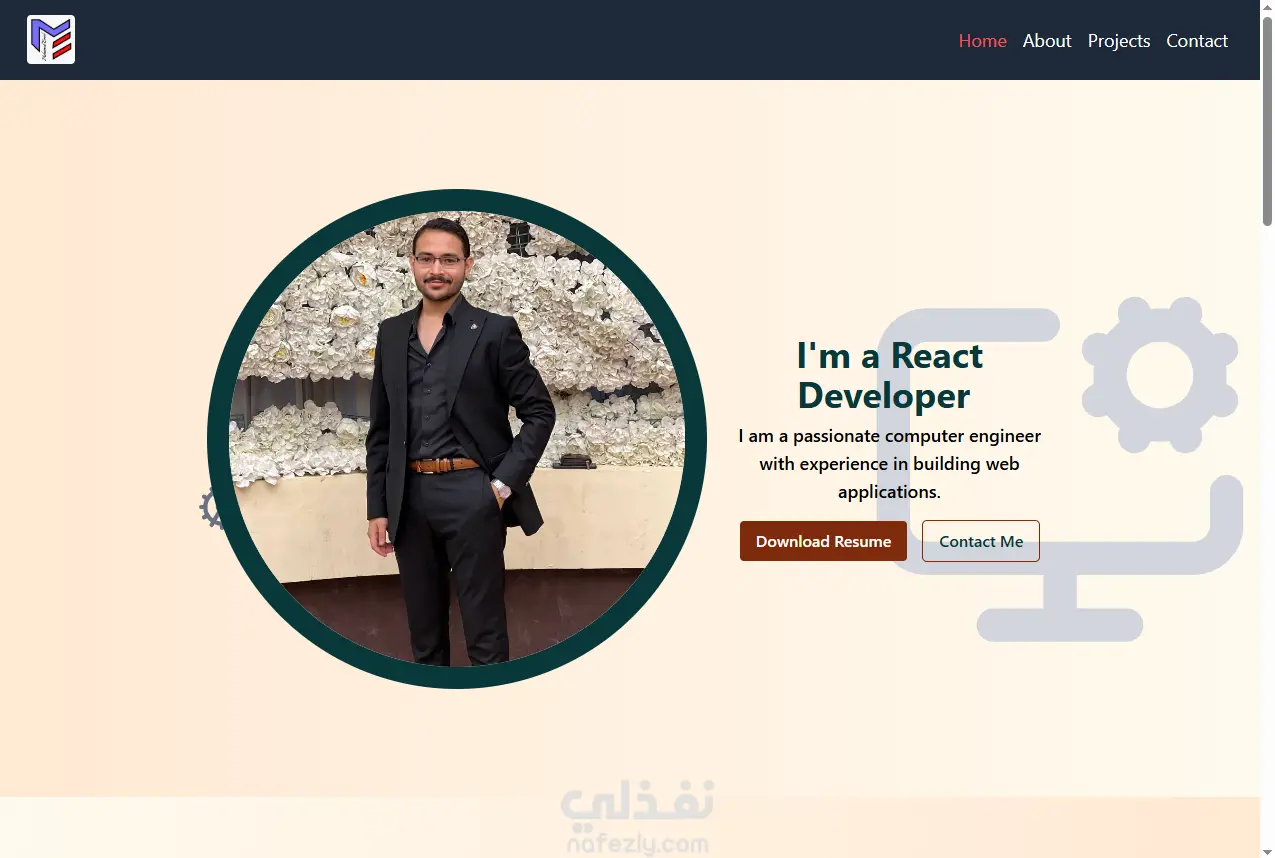Screen dimensions: 1275x858
Task: Open the Projects nav link
Action: (1118, 40)
